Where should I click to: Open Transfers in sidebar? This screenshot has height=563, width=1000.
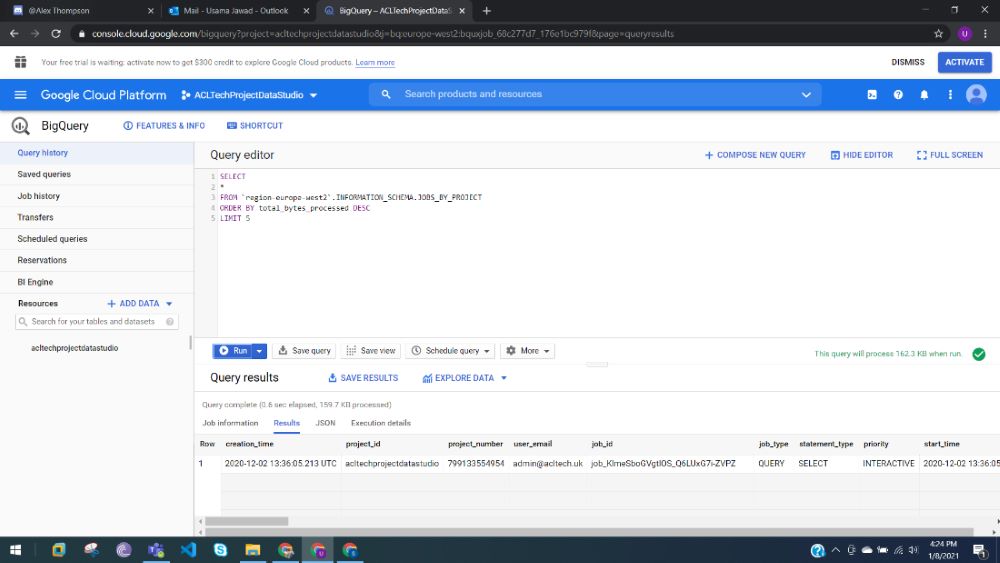point(97,217)
